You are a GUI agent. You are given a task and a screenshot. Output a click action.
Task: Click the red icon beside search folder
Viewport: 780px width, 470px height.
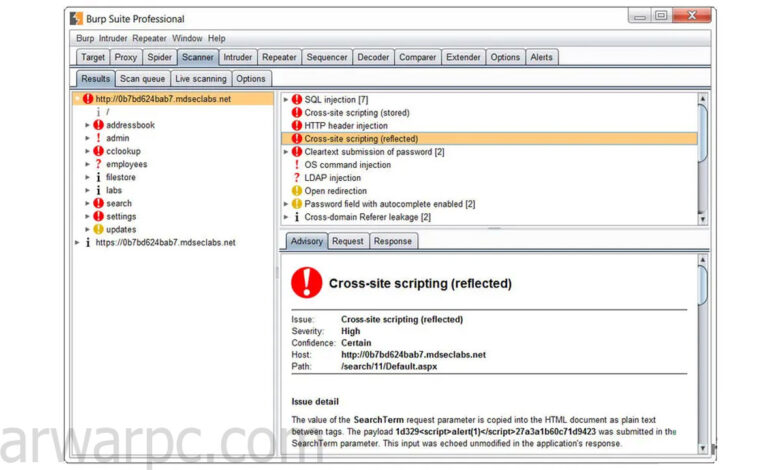coord(98,203)
